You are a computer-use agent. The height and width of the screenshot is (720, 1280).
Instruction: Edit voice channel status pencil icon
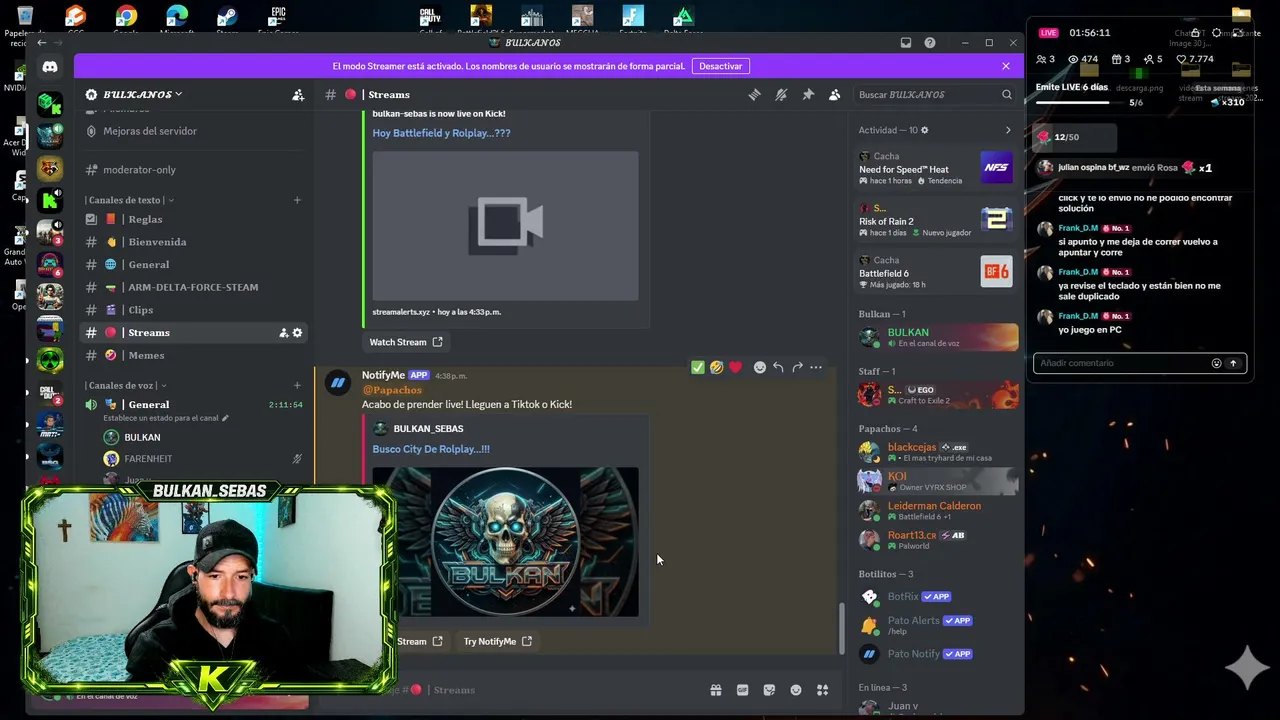point(225,418)
